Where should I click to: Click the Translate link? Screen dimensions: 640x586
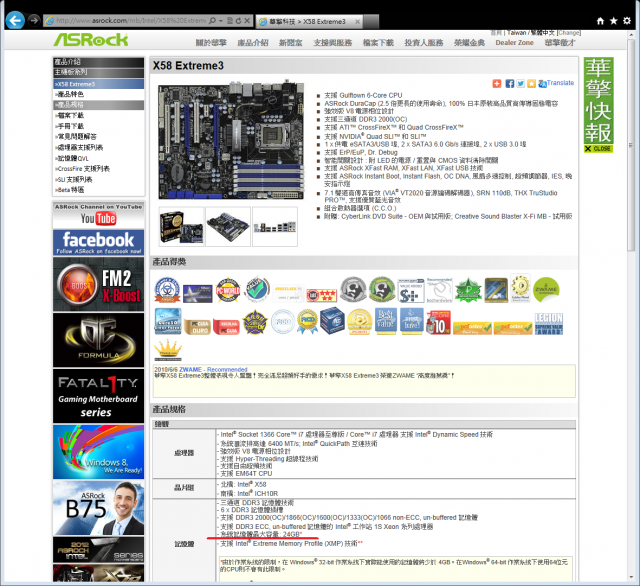coord(560,83)
